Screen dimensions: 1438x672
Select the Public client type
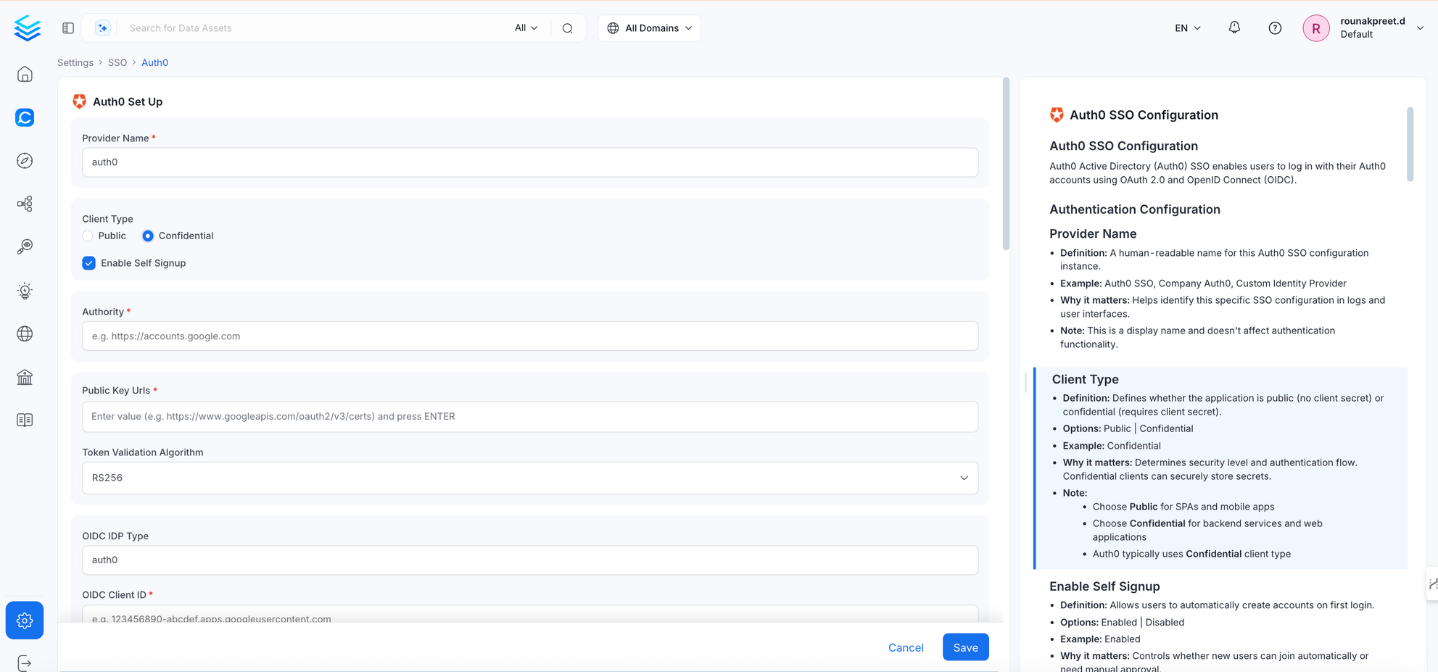[87, 235]
